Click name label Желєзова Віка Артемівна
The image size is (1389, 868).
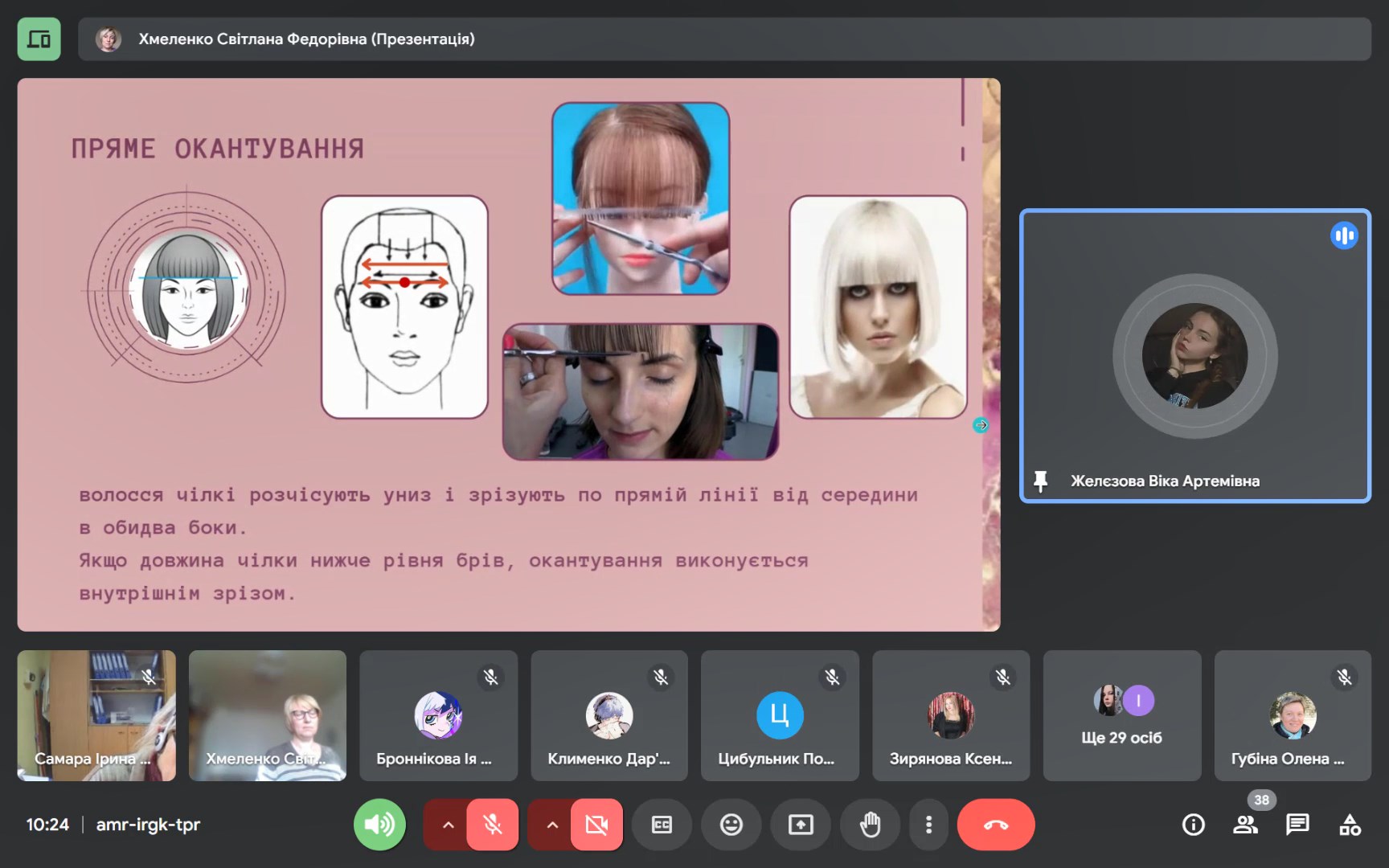click(1165, 481)
